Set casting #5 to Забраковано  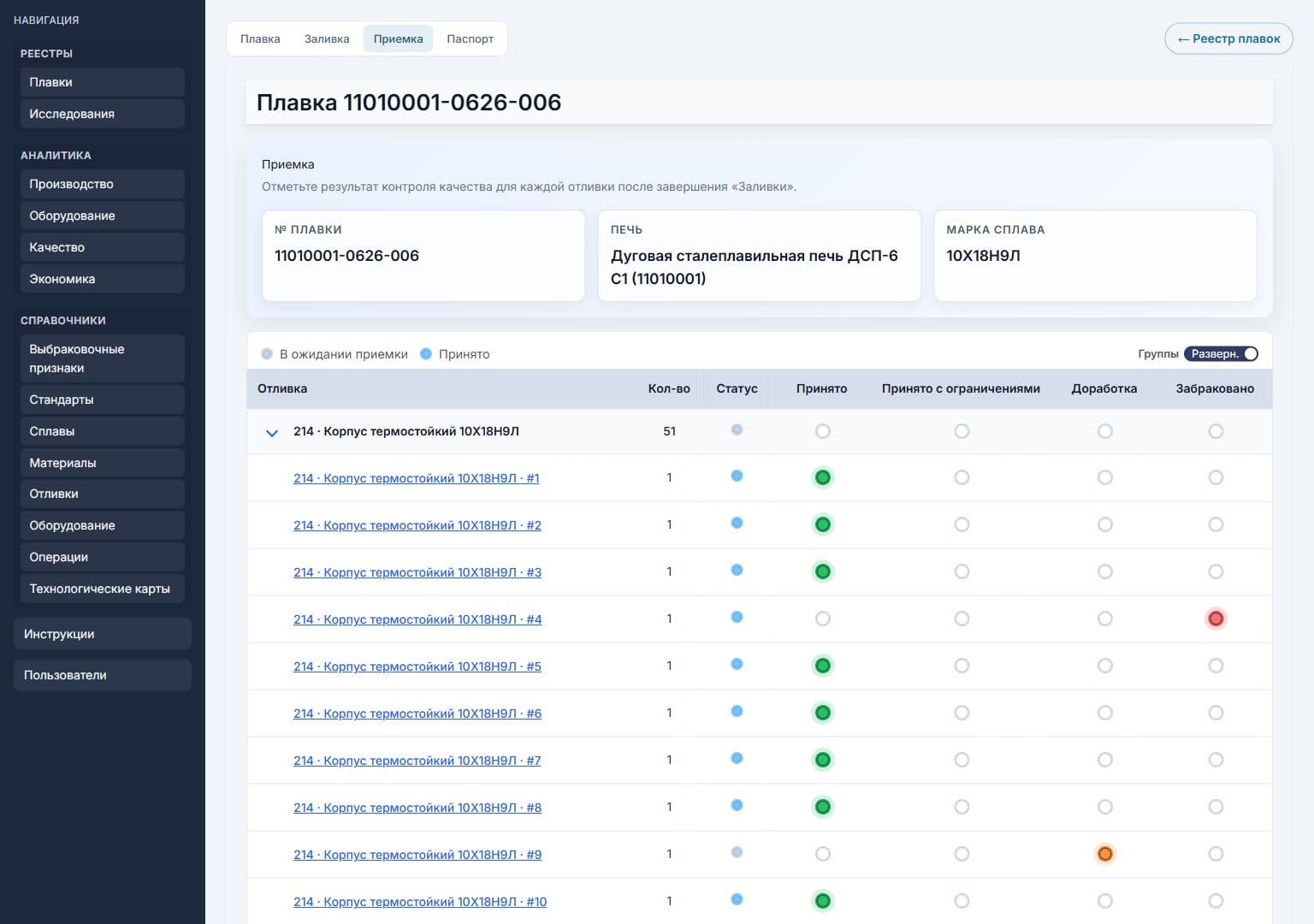[1216, 666]
